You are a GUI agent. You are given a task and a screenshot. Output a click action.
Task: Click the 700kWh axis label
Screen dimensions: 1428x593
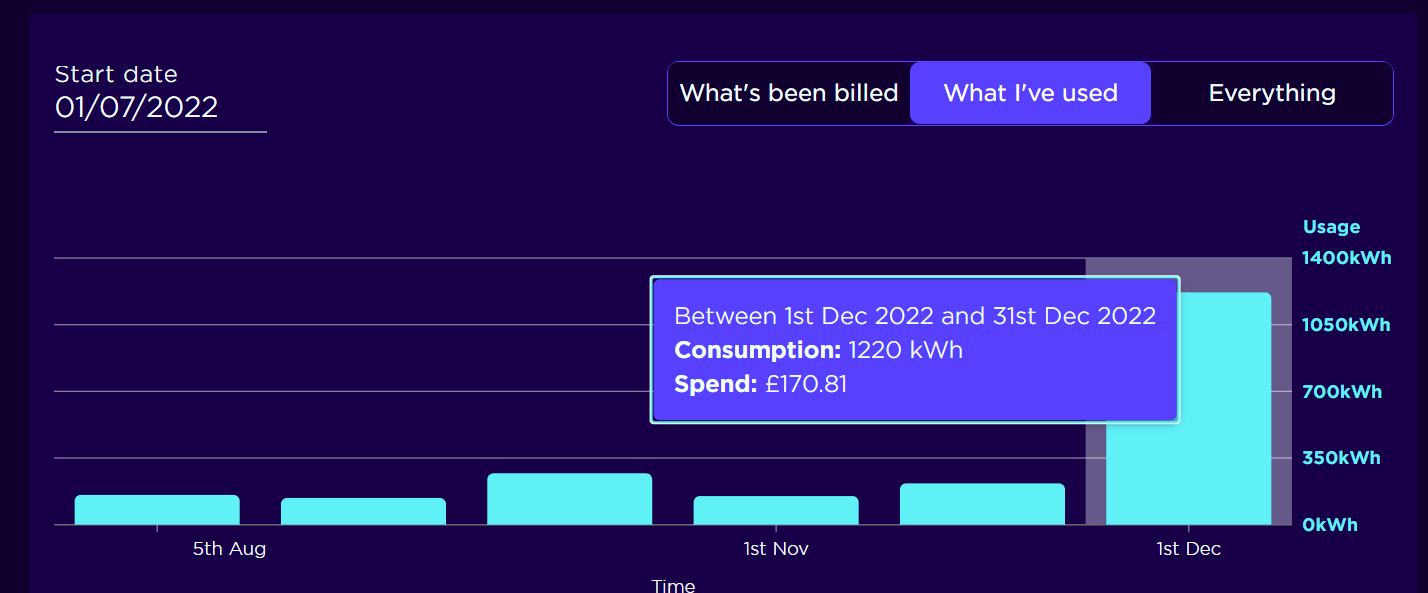1342,392
